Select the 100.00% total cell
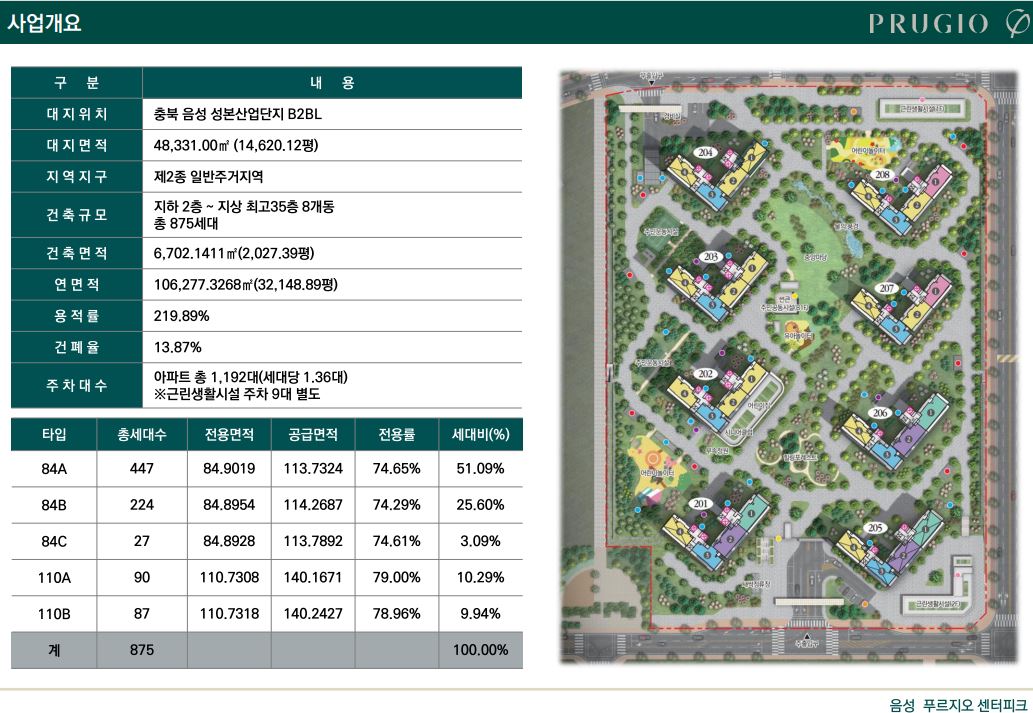1033x713 pixels. (x=480, y=650)
